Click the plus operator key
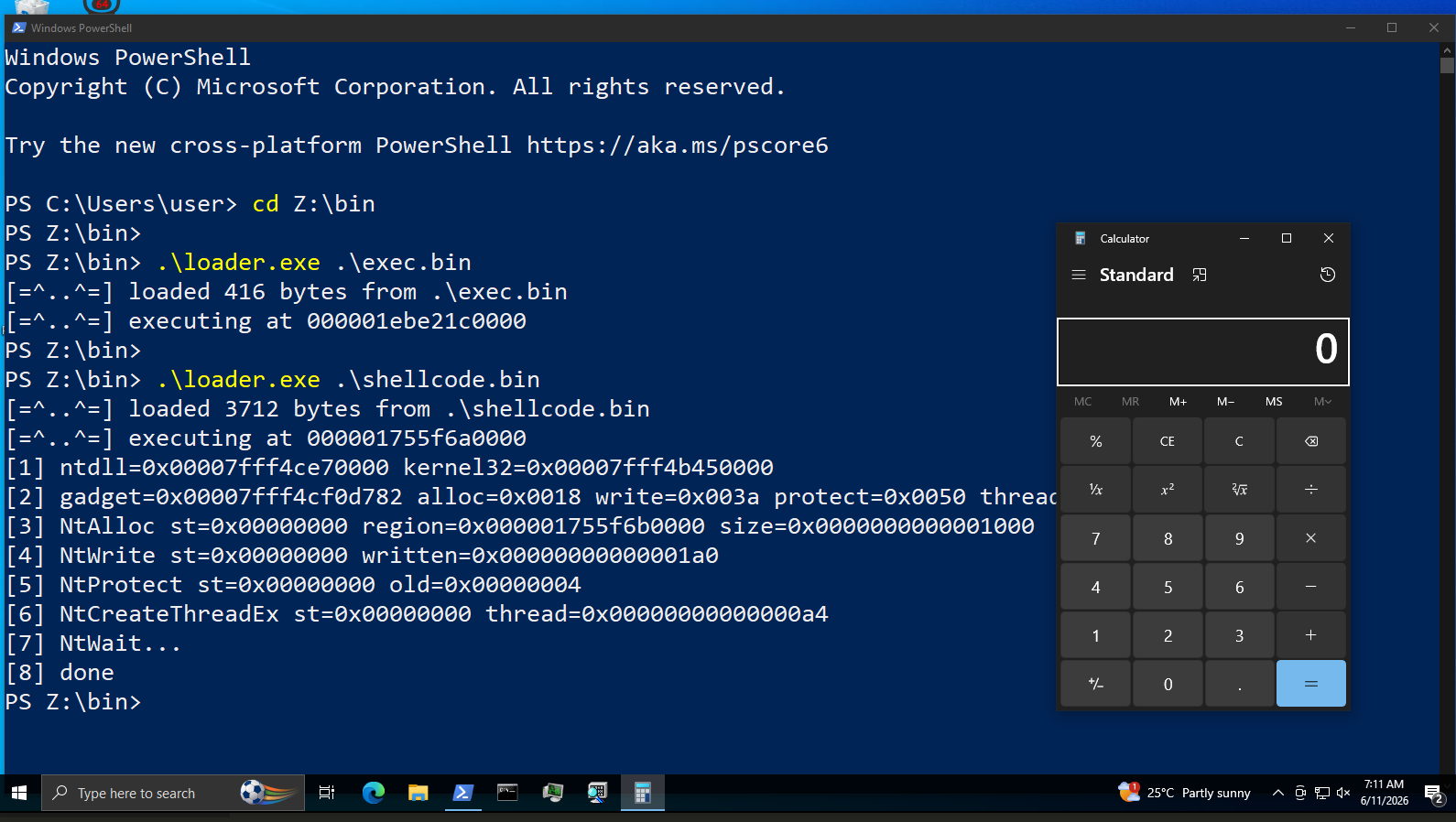 tap(1311, 635)
